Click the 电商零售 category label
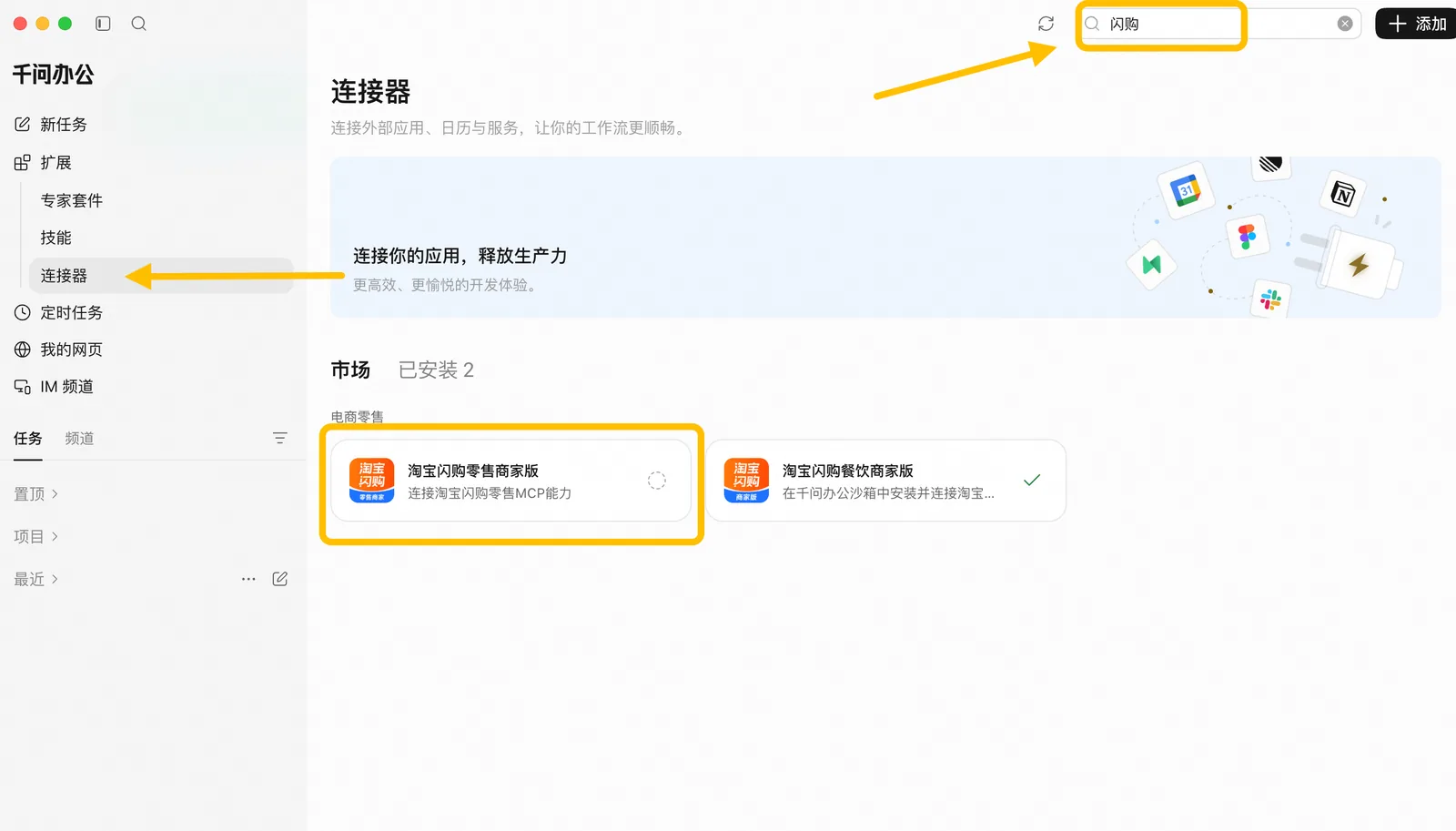The height and width of the screenshot is (831, 1456). [x=357, y=417]
